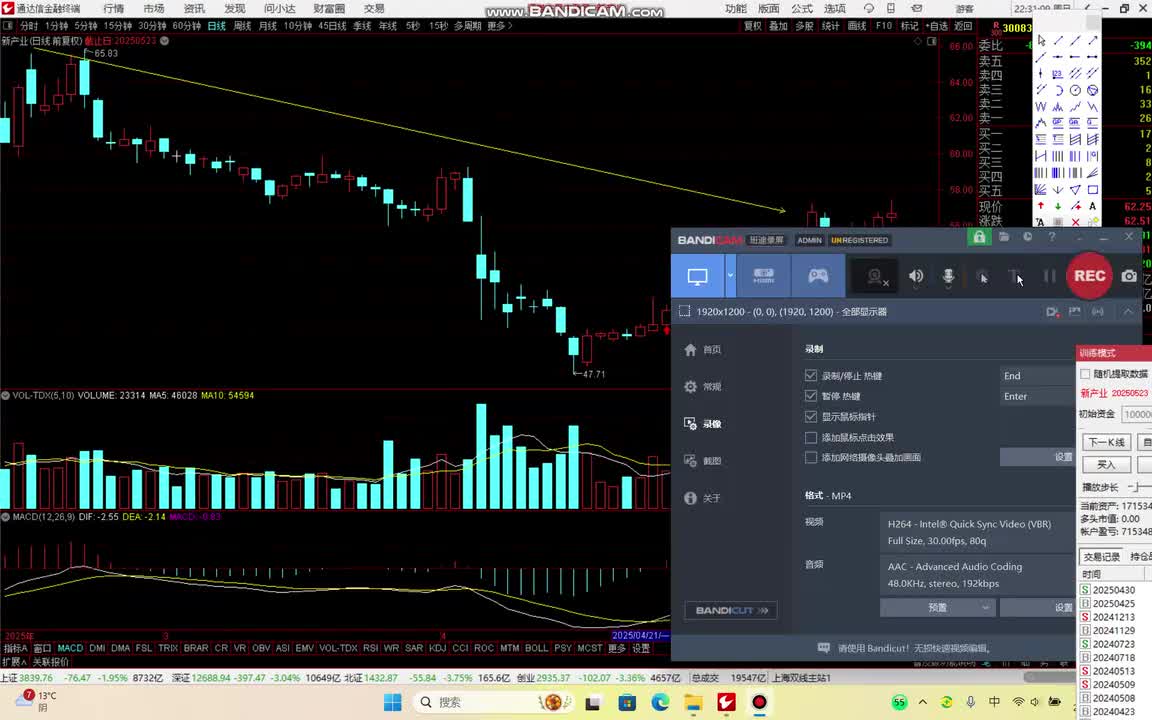Image resolution: width=1152 pixels, height=720 pixels.
Task: Click 设置 button below audio format
Action: (1037, 608)
